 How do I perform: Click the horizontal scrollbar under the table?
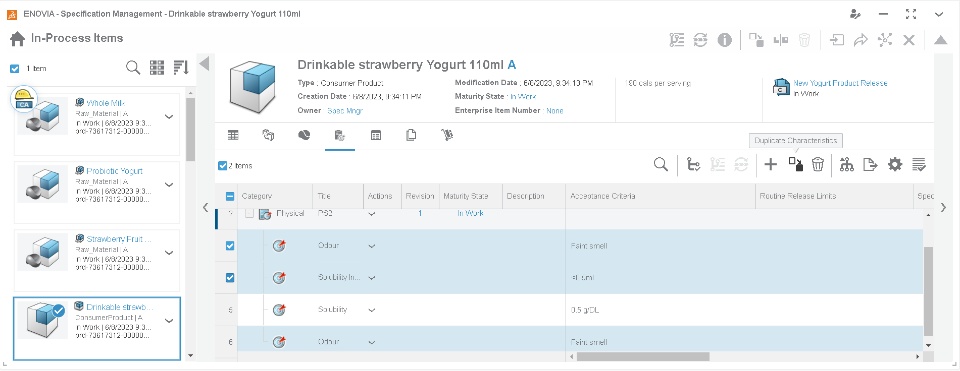pos(643,356)
